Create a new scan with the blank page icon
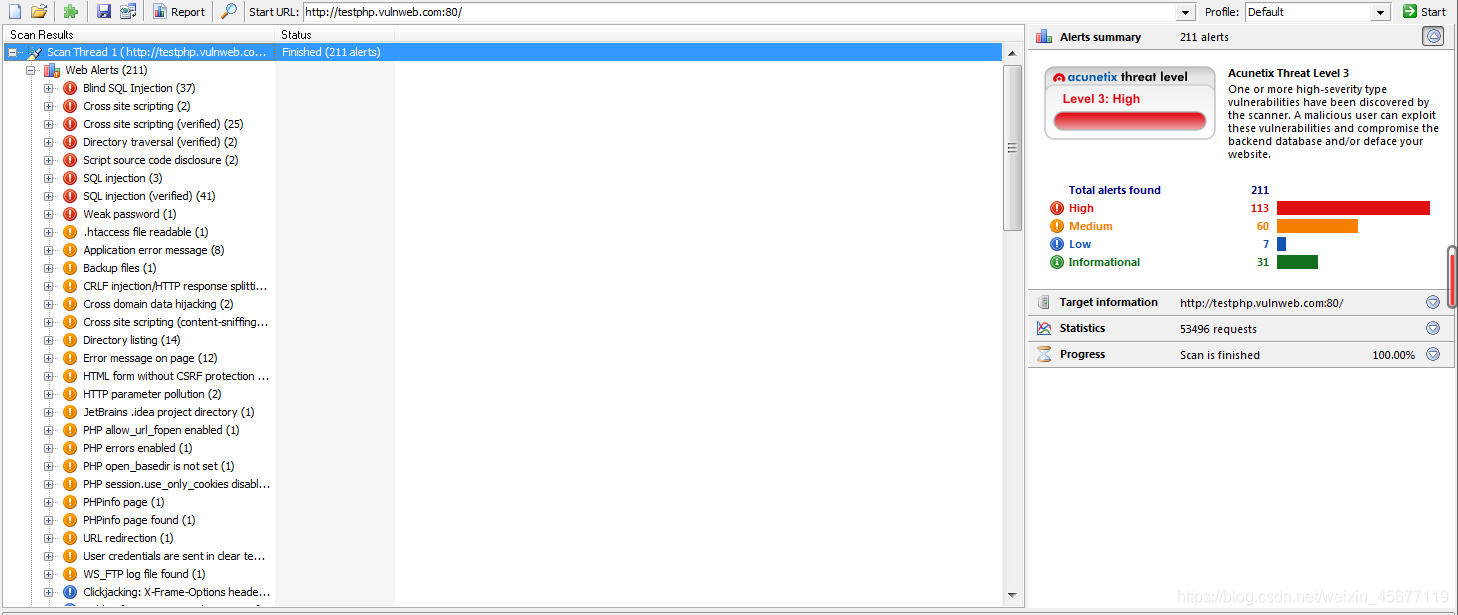1458x615 pixels. click(x=14, y=12)
